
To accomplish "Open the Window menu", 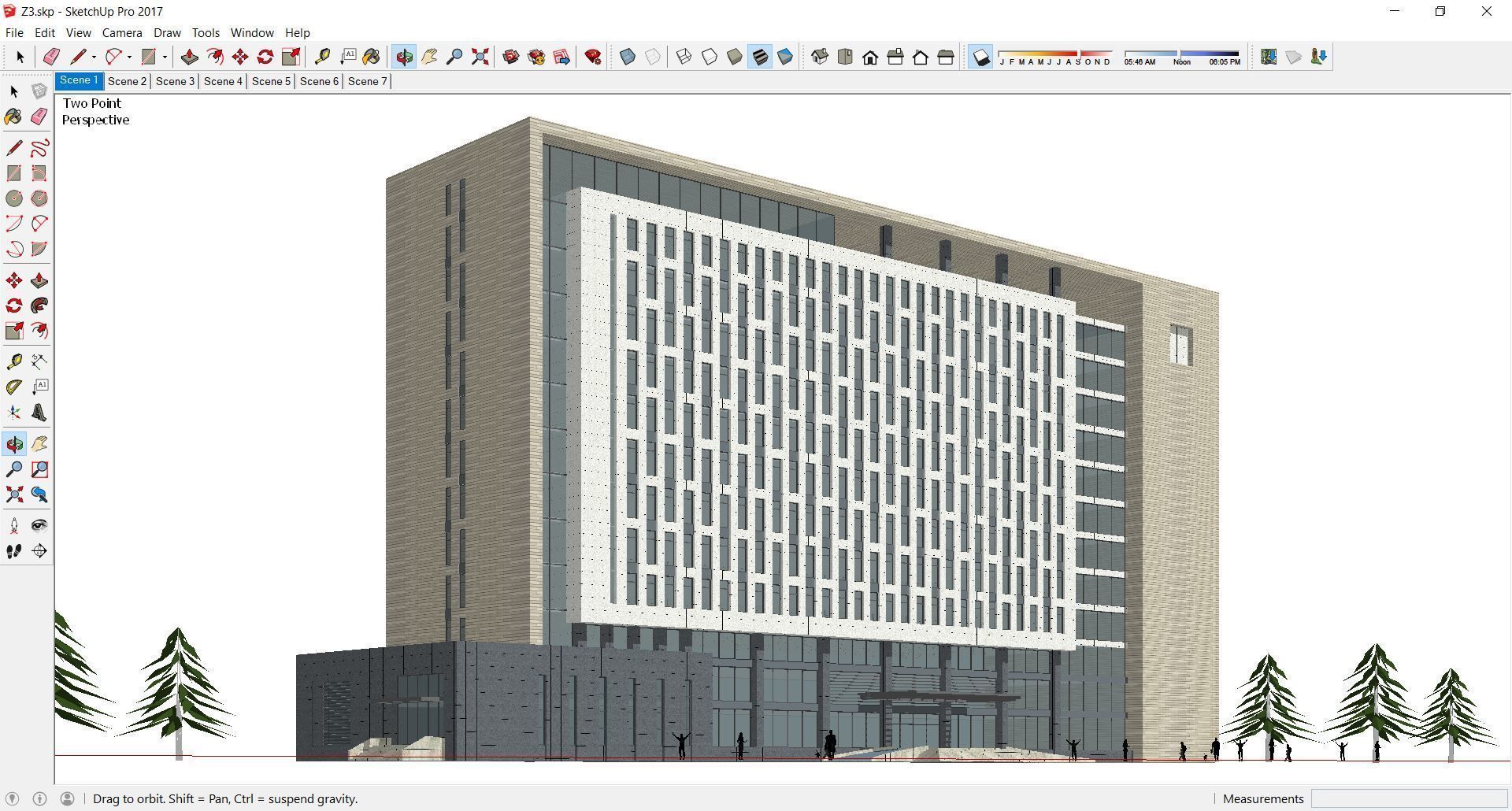I will (252, 32).
